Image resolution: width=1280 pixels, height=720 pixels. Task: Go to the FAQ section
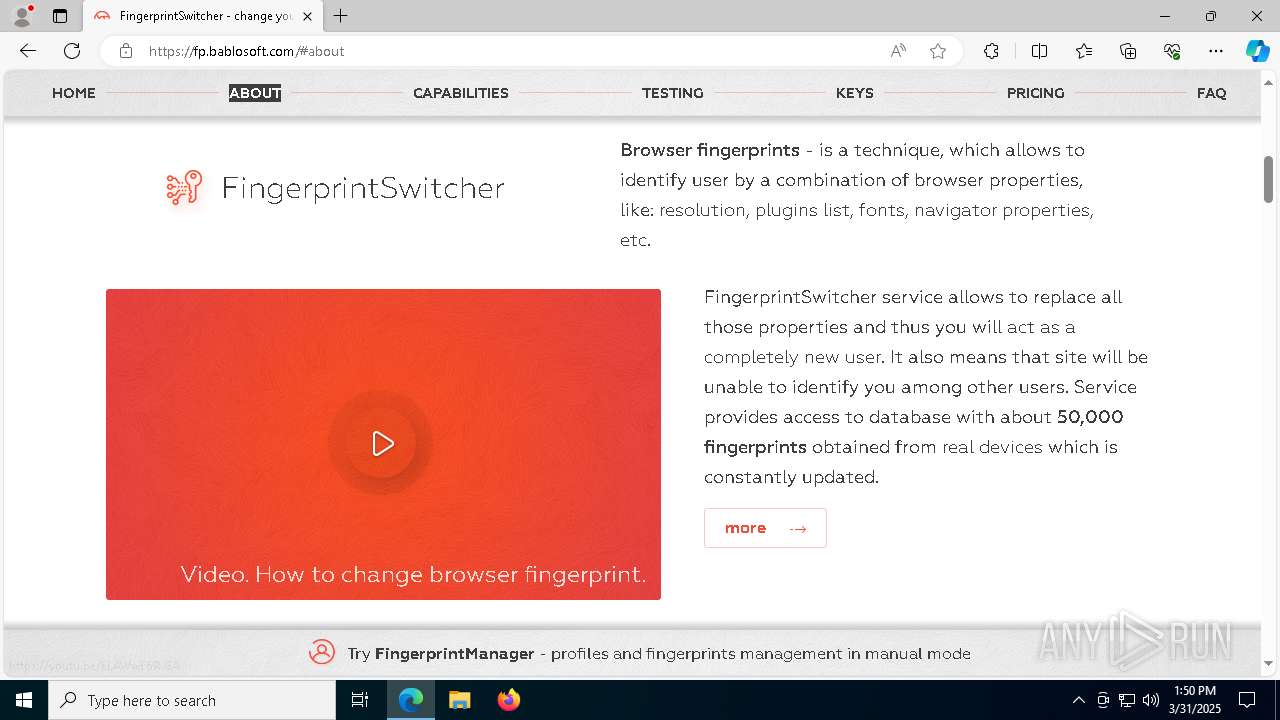1212,93
